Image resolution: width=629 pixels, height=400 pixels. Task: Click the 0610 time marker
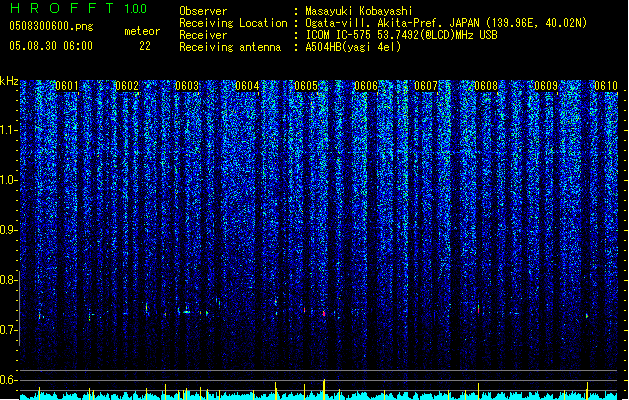(x=606, y=86)
